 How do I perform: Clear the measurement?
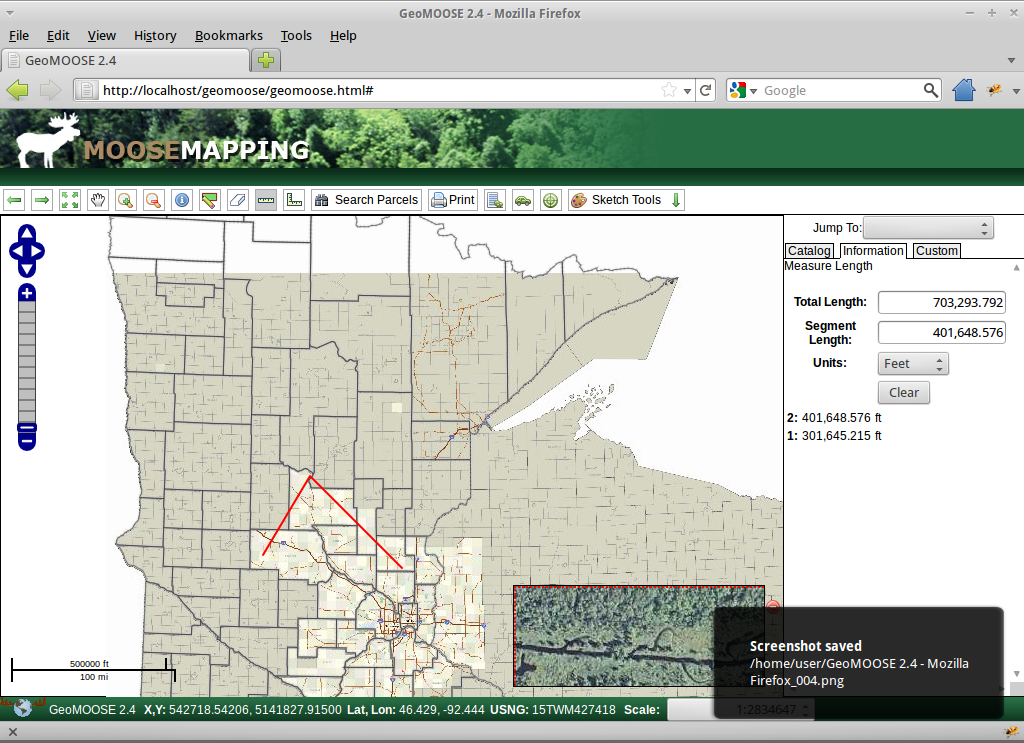point(904,392)
